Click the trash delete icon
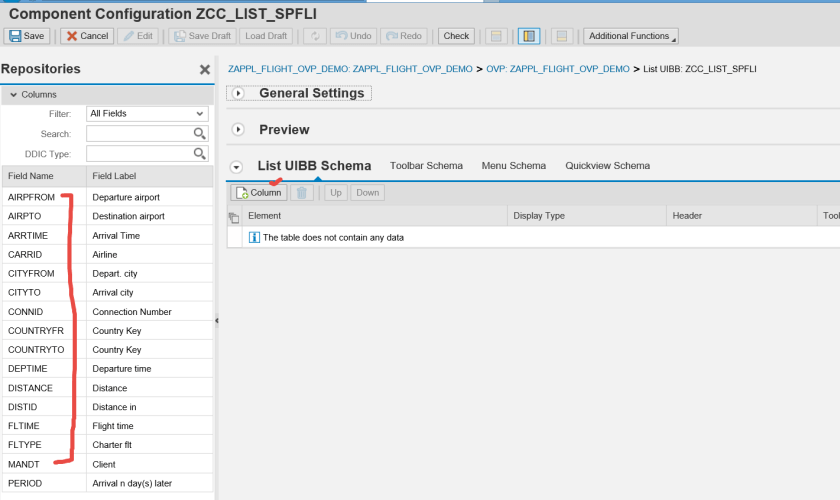The height and width of the screenshot is (500, 840). tap(302, 192)
